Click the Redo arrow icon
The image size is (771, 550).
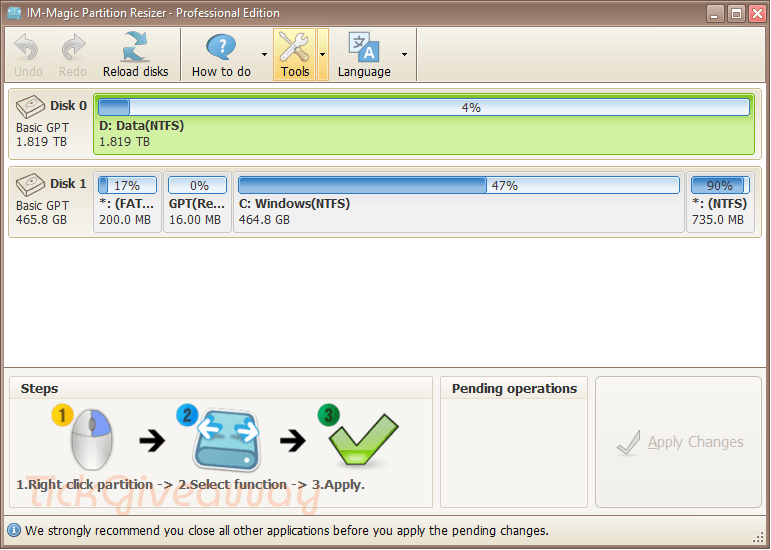tap(73, 48)
